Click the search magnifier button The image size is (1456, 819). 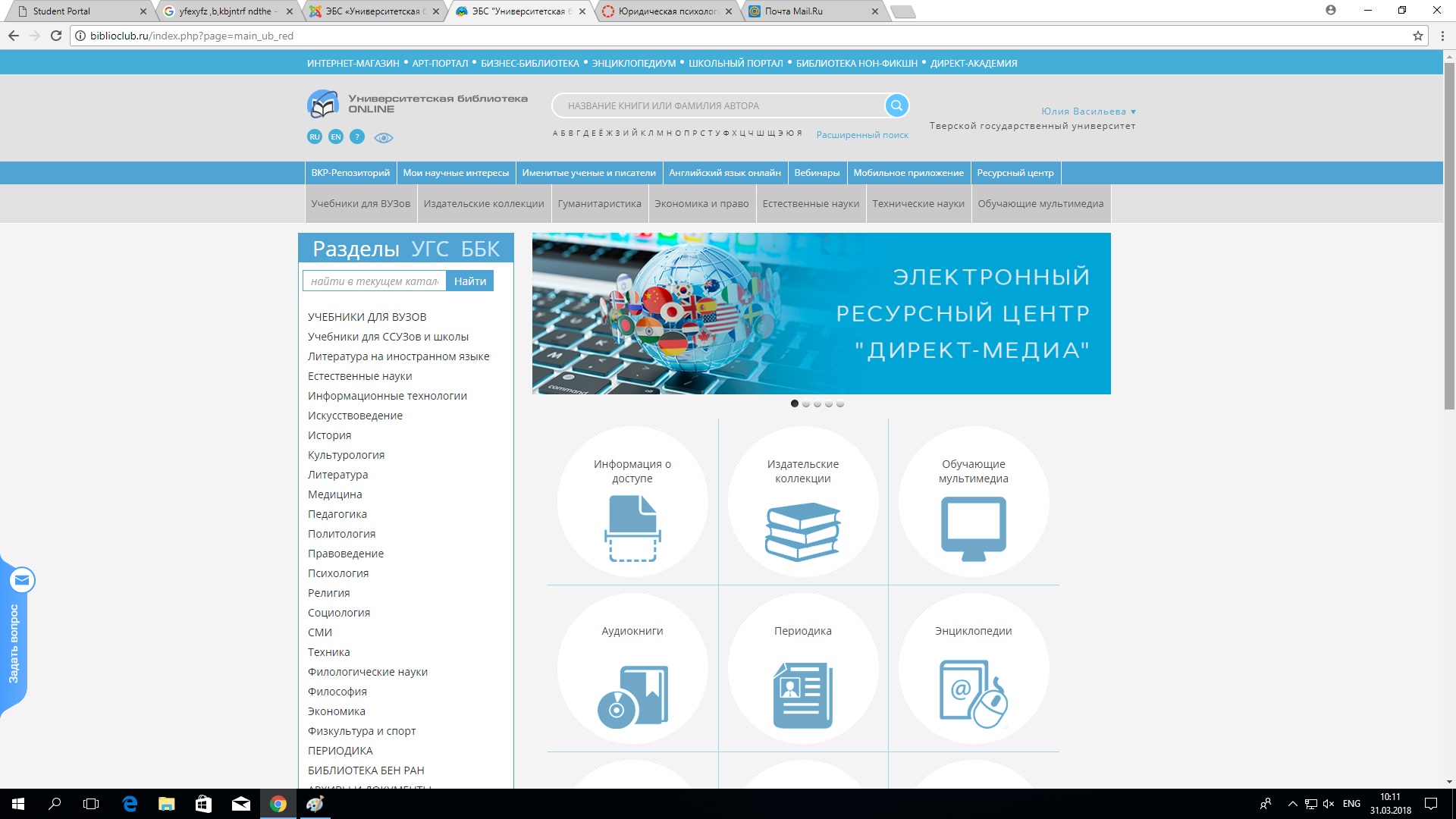[x=896, y=105]
